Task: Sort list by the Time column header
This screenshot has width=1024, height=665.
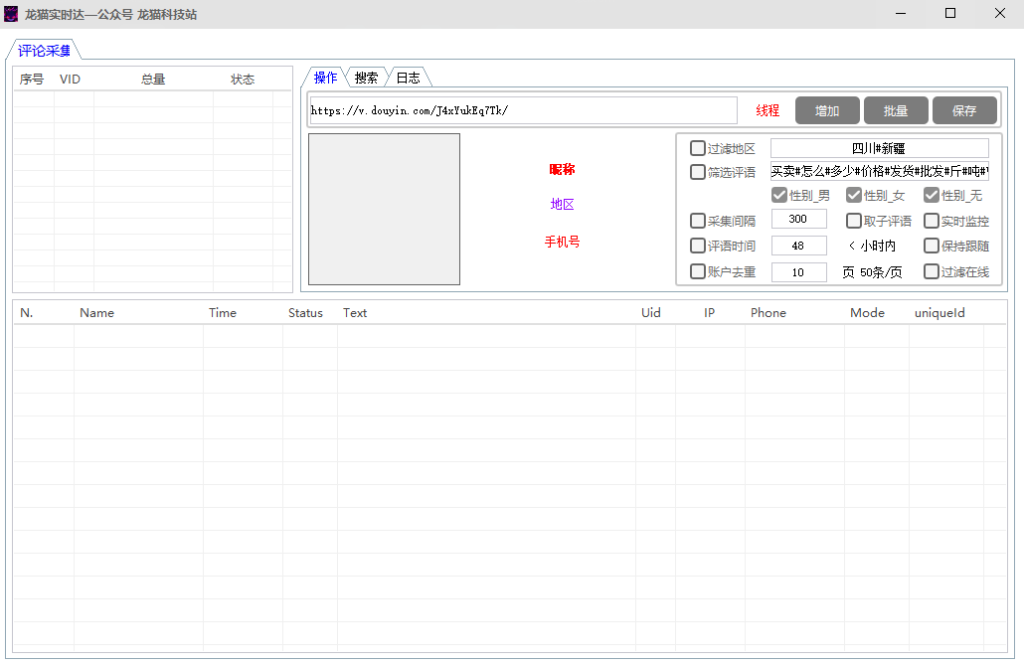Action: tap(223, 313)
